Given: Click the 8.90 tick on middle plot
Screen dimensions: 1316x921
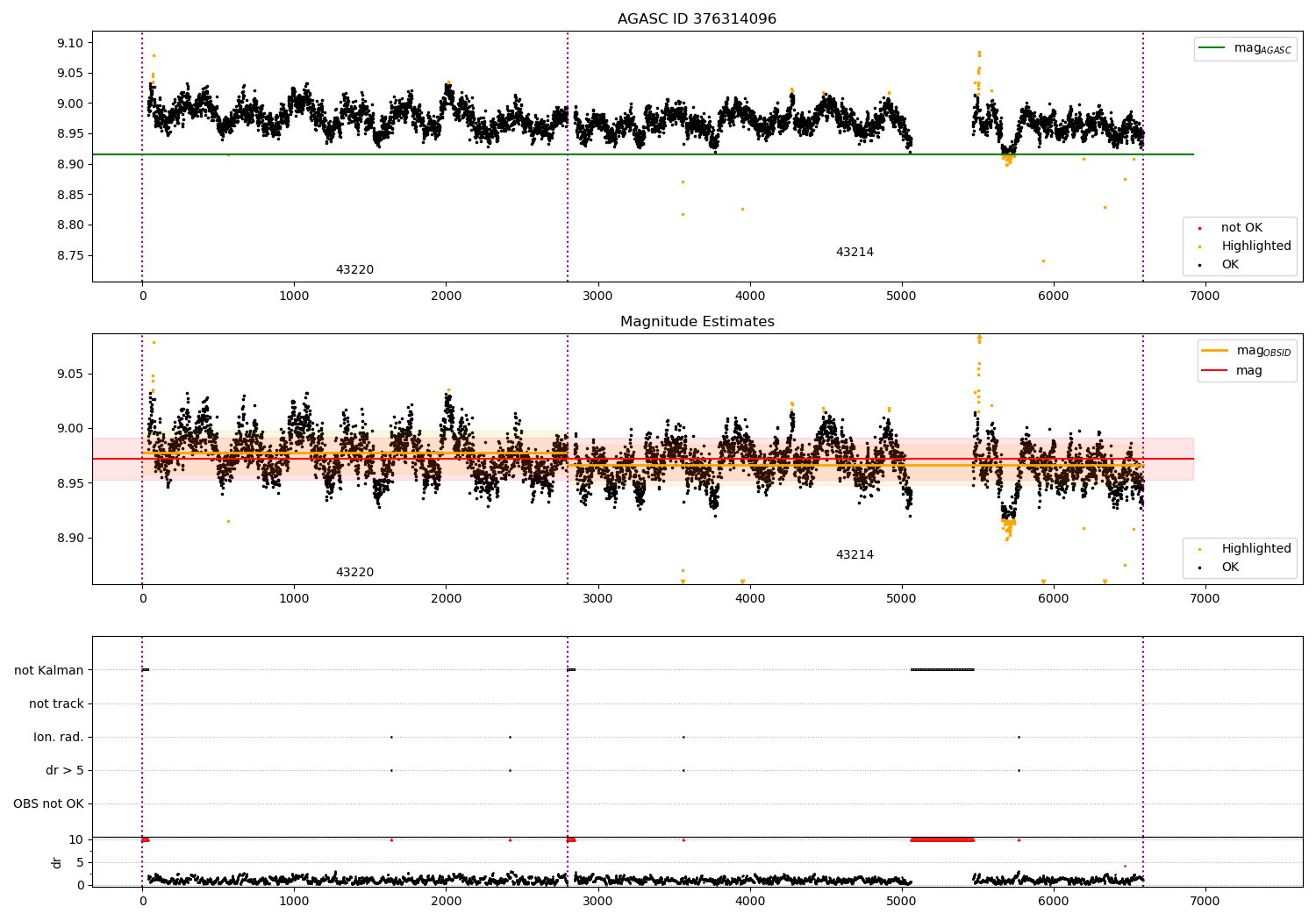Looking at the screenshot, I should pyautogui.click(x=69, y=539).
